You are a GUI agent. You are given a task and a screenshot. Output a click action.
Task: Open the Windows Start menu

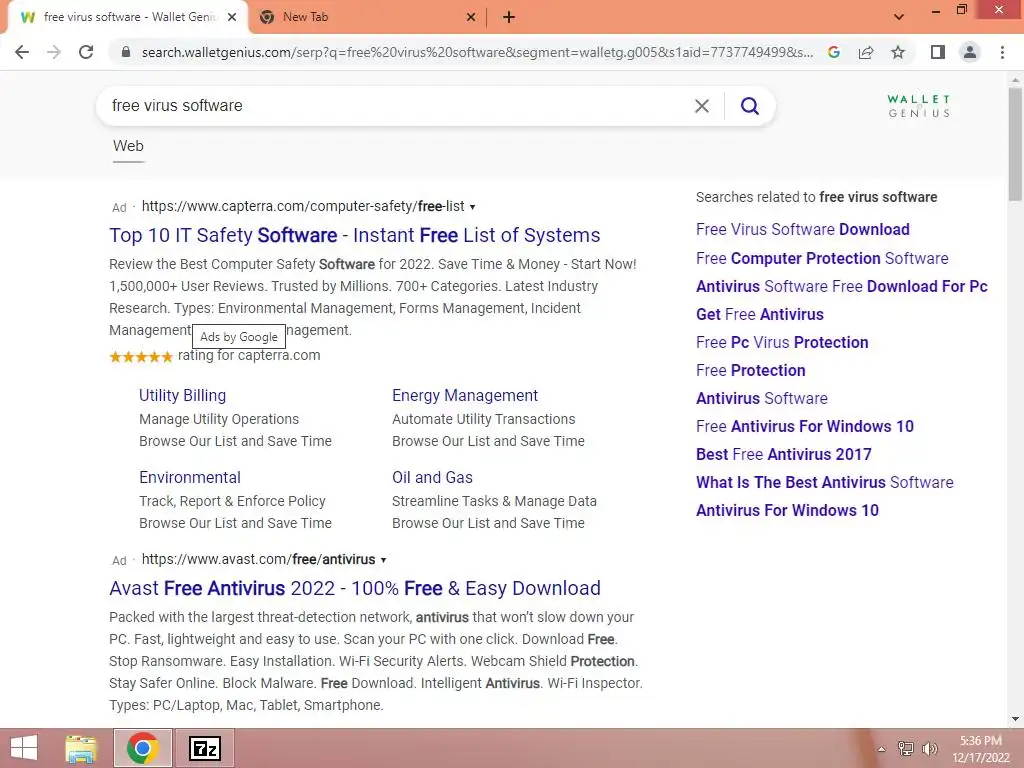[x=24, y=748]
